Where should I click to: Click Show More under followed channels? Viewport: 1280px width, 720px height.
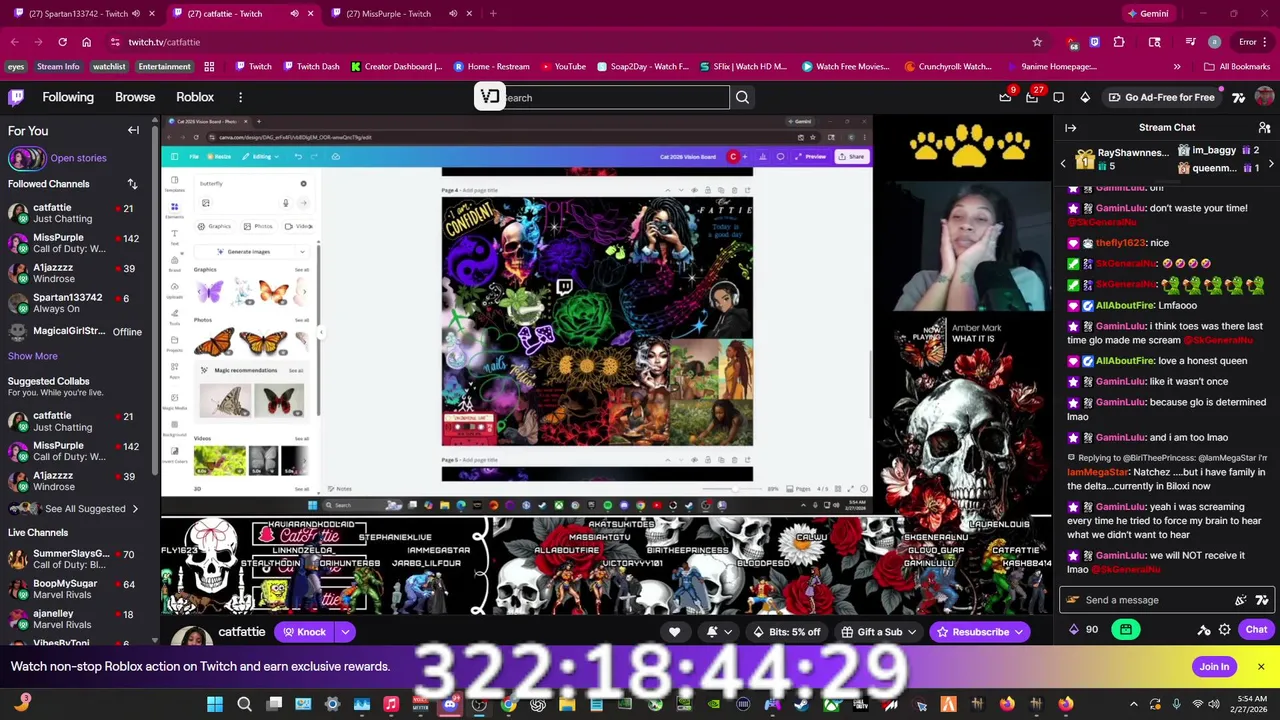point(33,356)
